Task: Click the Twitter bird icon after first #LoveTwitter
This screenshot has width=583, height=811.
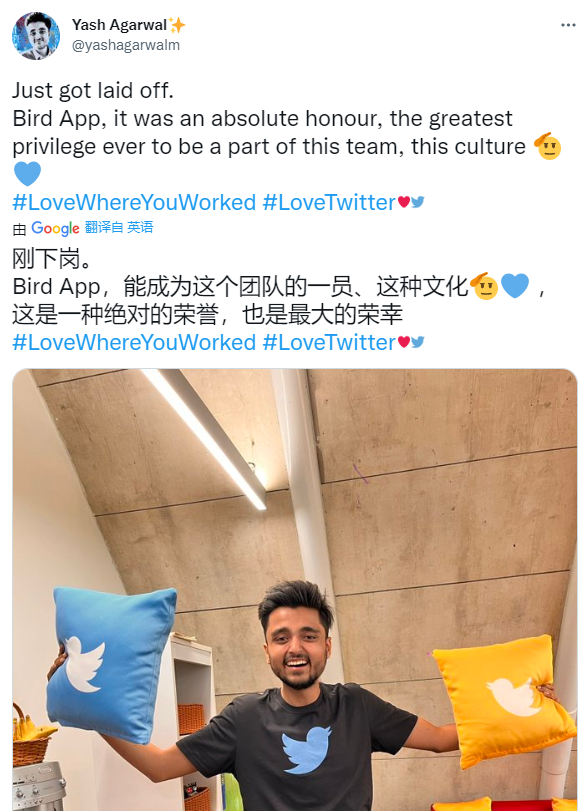Action: [x=418, y=202]
